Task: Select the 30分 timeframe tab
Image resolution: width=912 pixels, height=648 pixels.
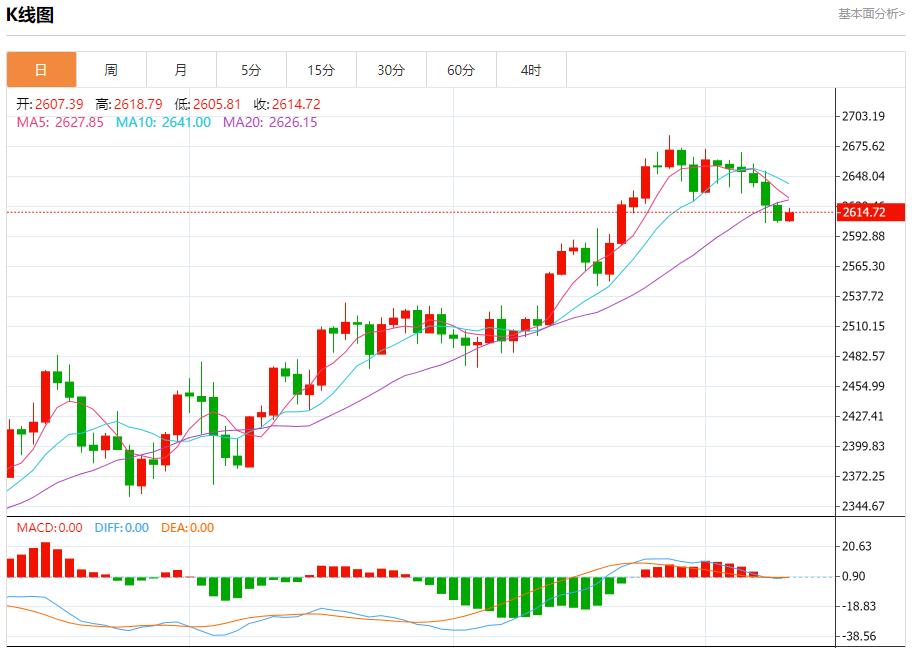Action: tap(391, 70)
